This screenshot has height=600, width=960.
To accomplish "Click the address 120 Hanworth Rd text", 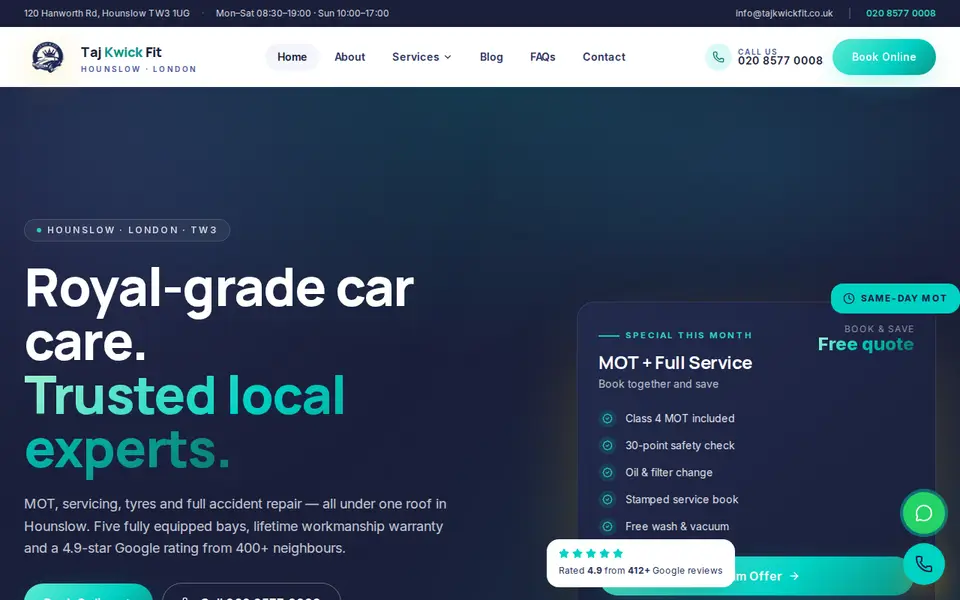I will (x=107, y=13).
